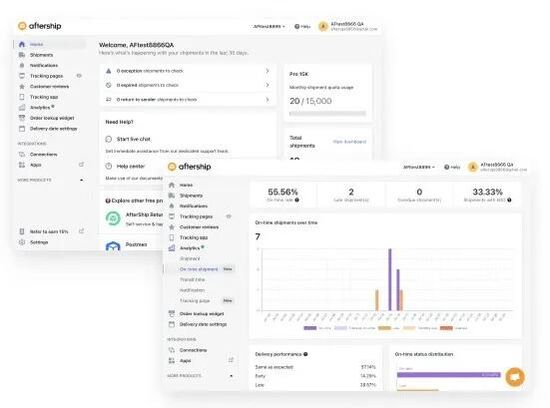Click info icon next to On-time rate
This screenshot has width=550, height=408.
297,200
